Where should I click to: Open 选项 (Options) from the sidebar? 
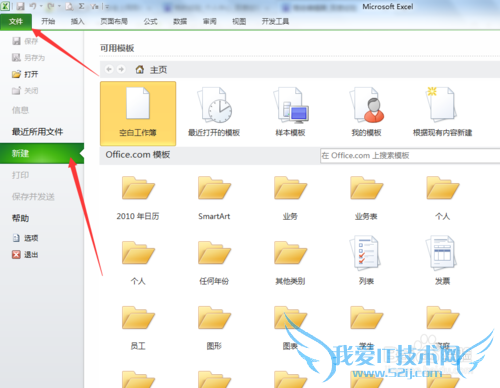click(25, 238)
